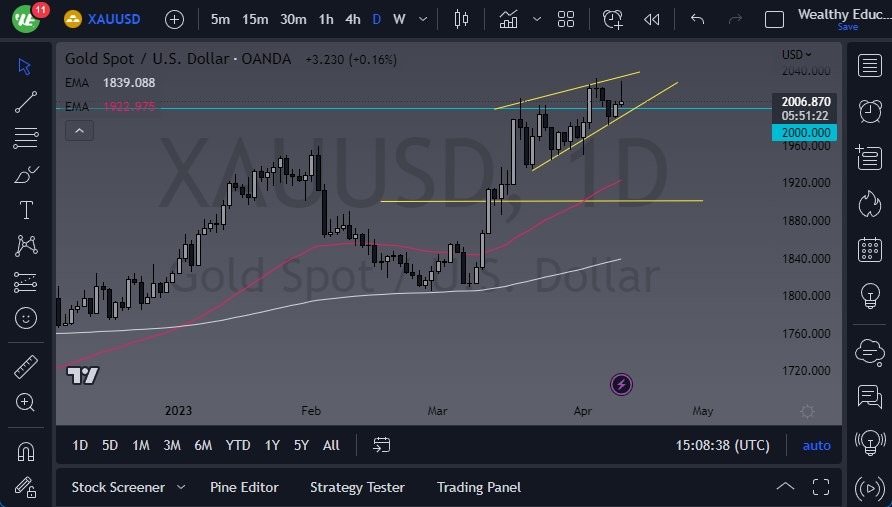Viewport: 892px width, 507px height.
Task: Switch to 15m timeframe
Action: coord(255,19)
